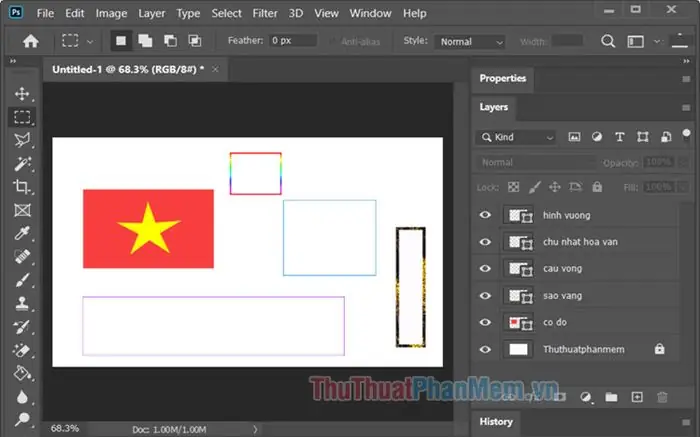The height and width of the screenshot is (437, 700).
Task: Hide the hinh vuong layer
Action: pos(485,215)
